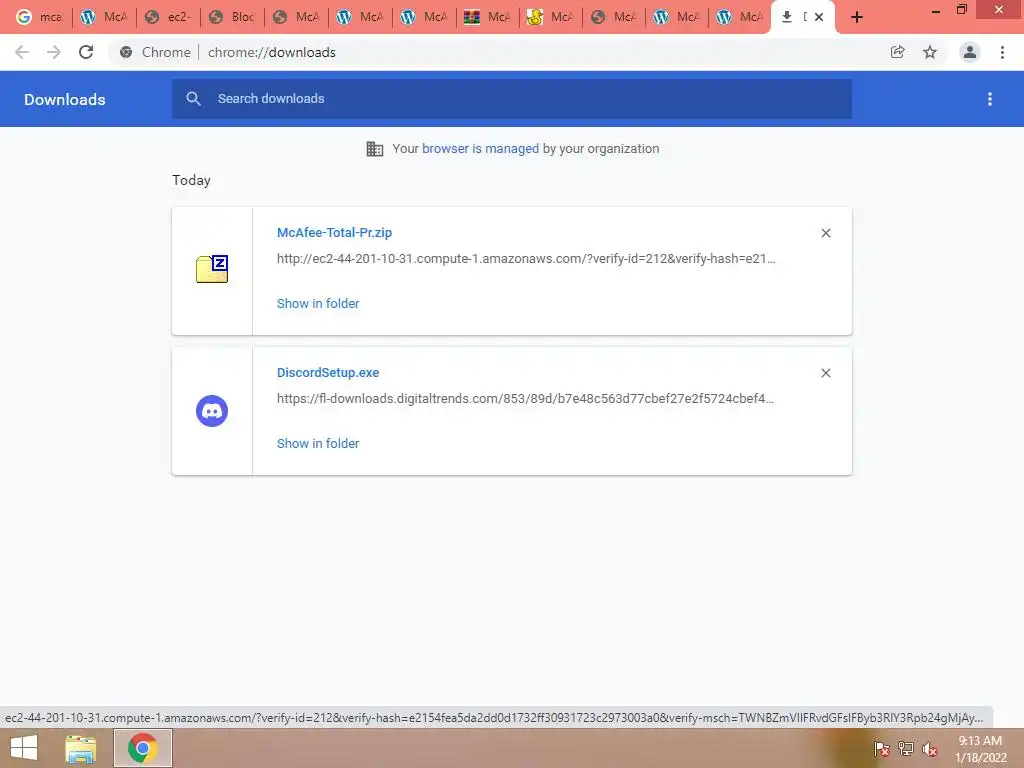Remove McAfee-Total-Pr.zip from the list with X

pyautogui.click(x=826, y=233)
